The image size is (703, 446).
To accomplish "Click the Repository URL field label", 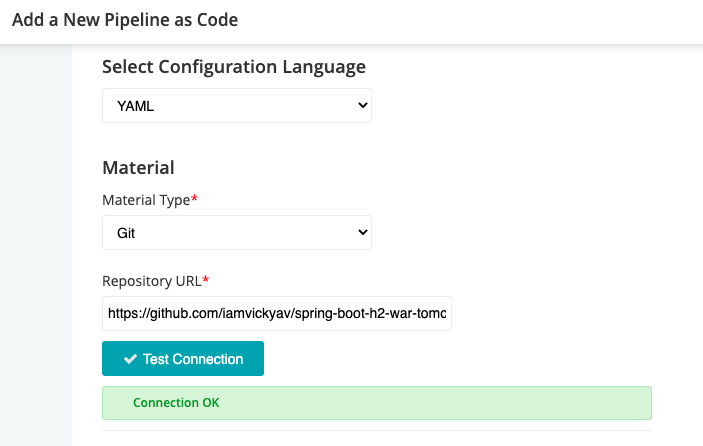I will [x=151, y=281].
